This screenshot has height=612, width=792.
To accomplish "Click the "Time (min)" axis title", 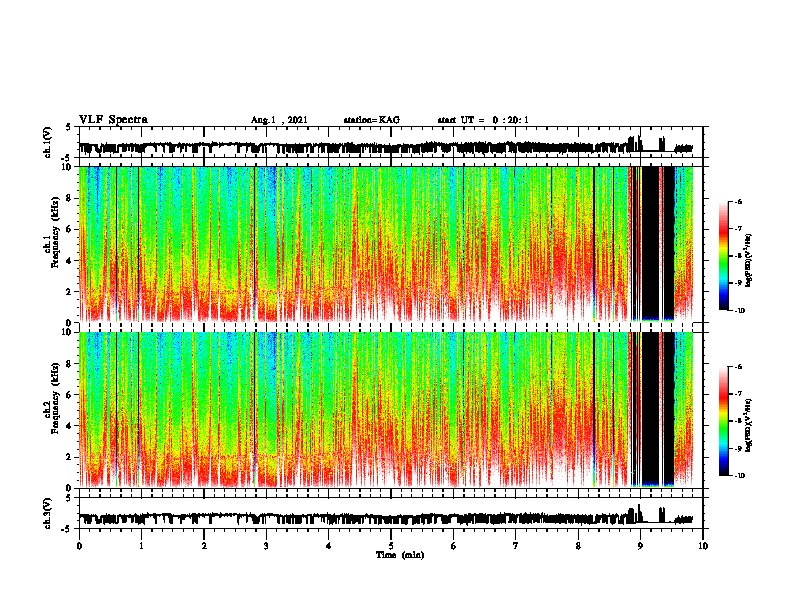I will click(x=400, y=555).
